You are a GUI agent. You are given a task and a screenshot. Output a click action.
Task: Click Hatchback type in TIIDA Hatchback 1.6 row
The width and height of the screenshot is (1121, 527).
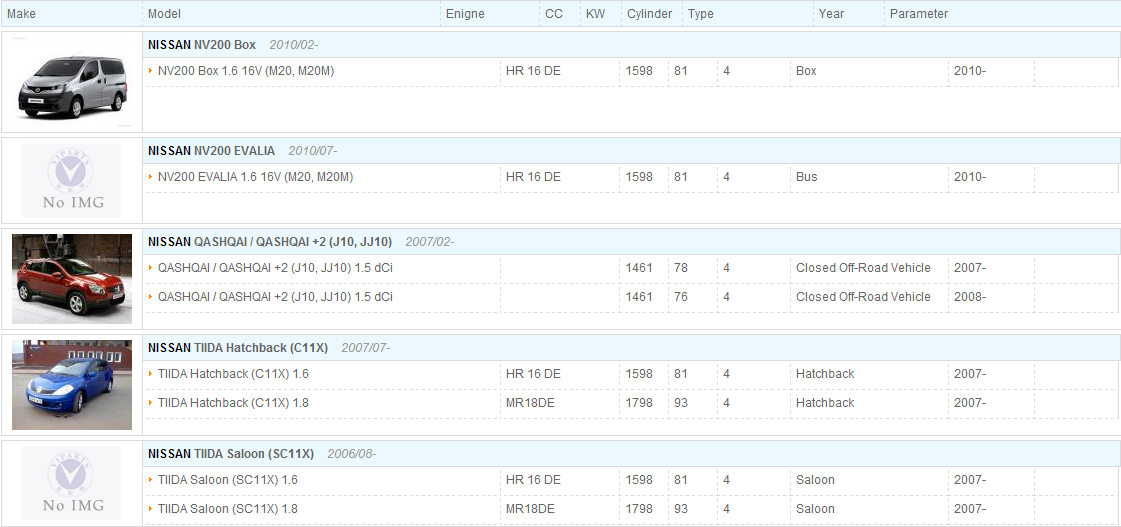coord(825,373)
